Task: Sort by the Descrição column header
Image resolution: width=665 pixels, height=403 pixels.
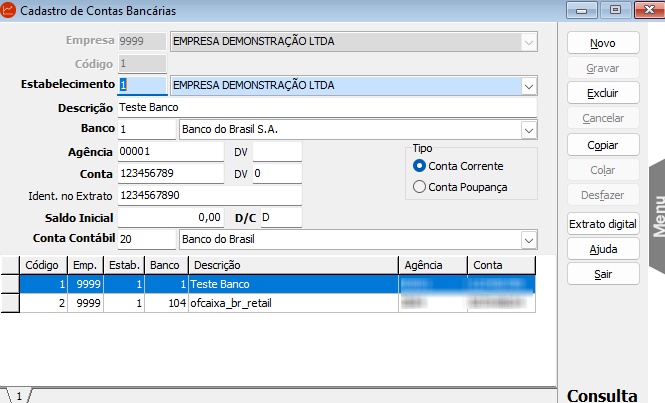Action: [x=291, y=266]
